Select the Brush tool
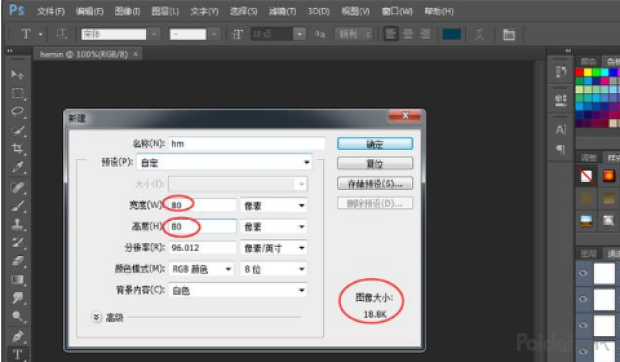This screenshot has width=620, height=362. click(x=17, y=206)
